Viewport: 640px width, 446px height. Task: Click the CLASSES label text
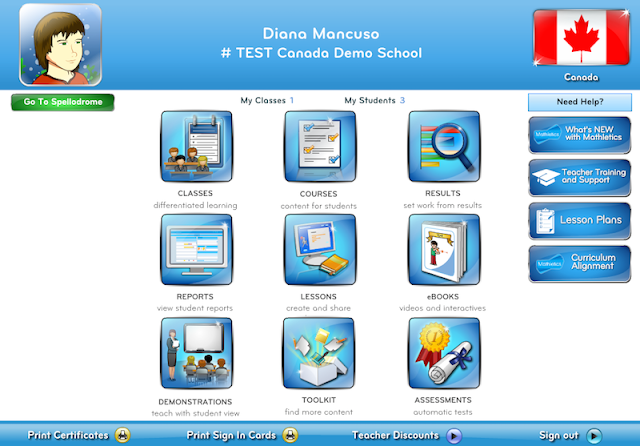[195, 193]
